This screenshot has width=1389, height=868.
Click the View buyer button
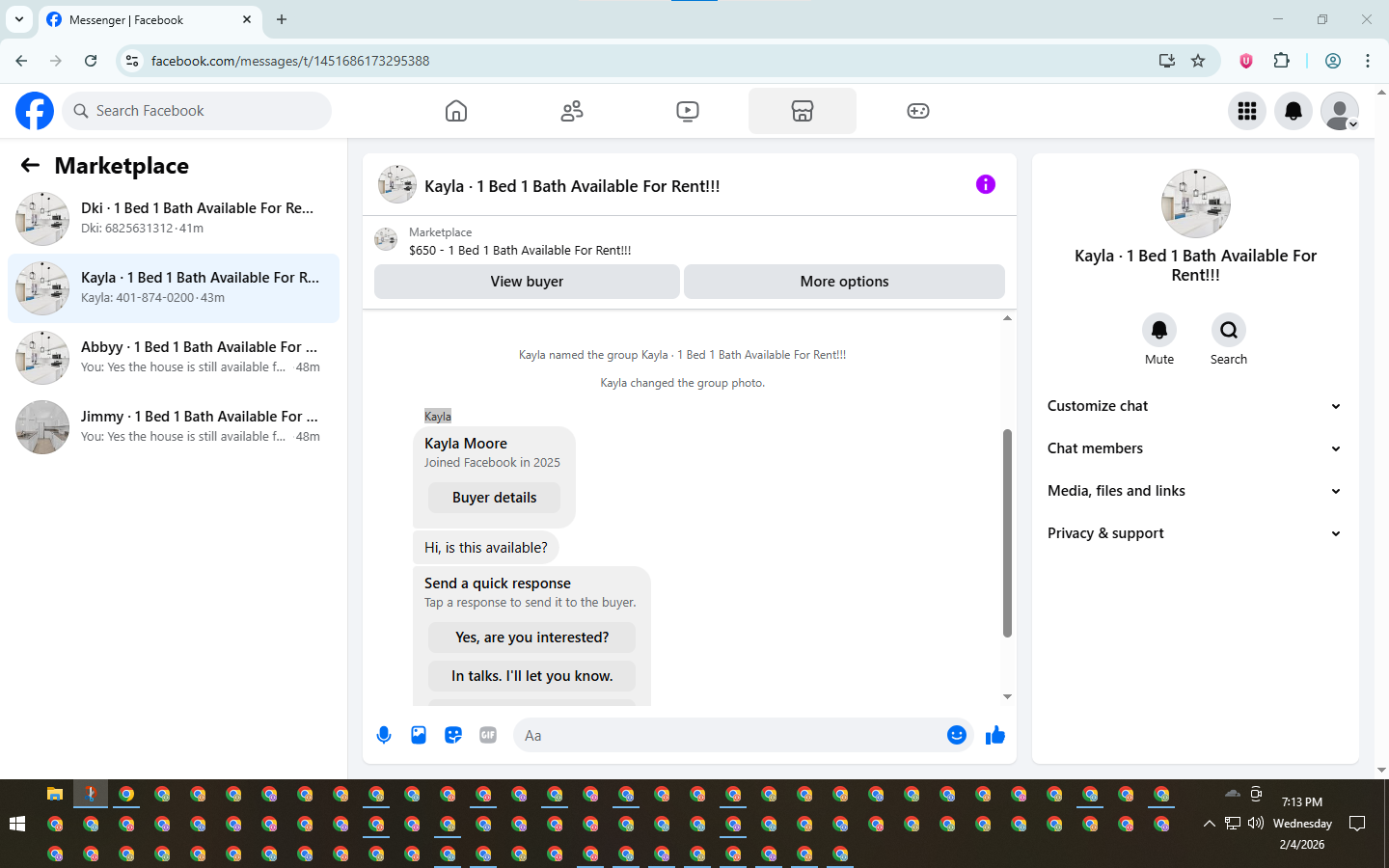[527, 282]
